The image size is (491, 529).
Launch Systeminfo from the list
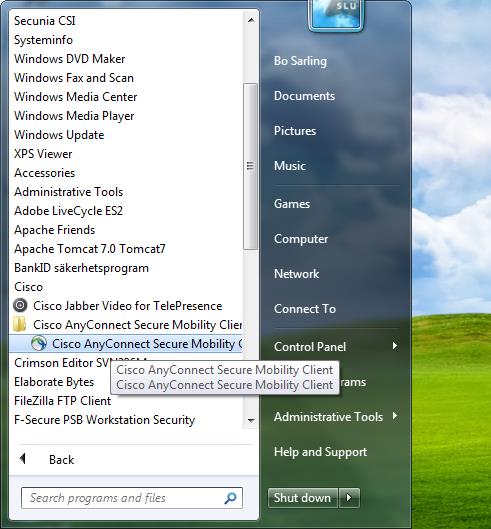click(43, 40)
